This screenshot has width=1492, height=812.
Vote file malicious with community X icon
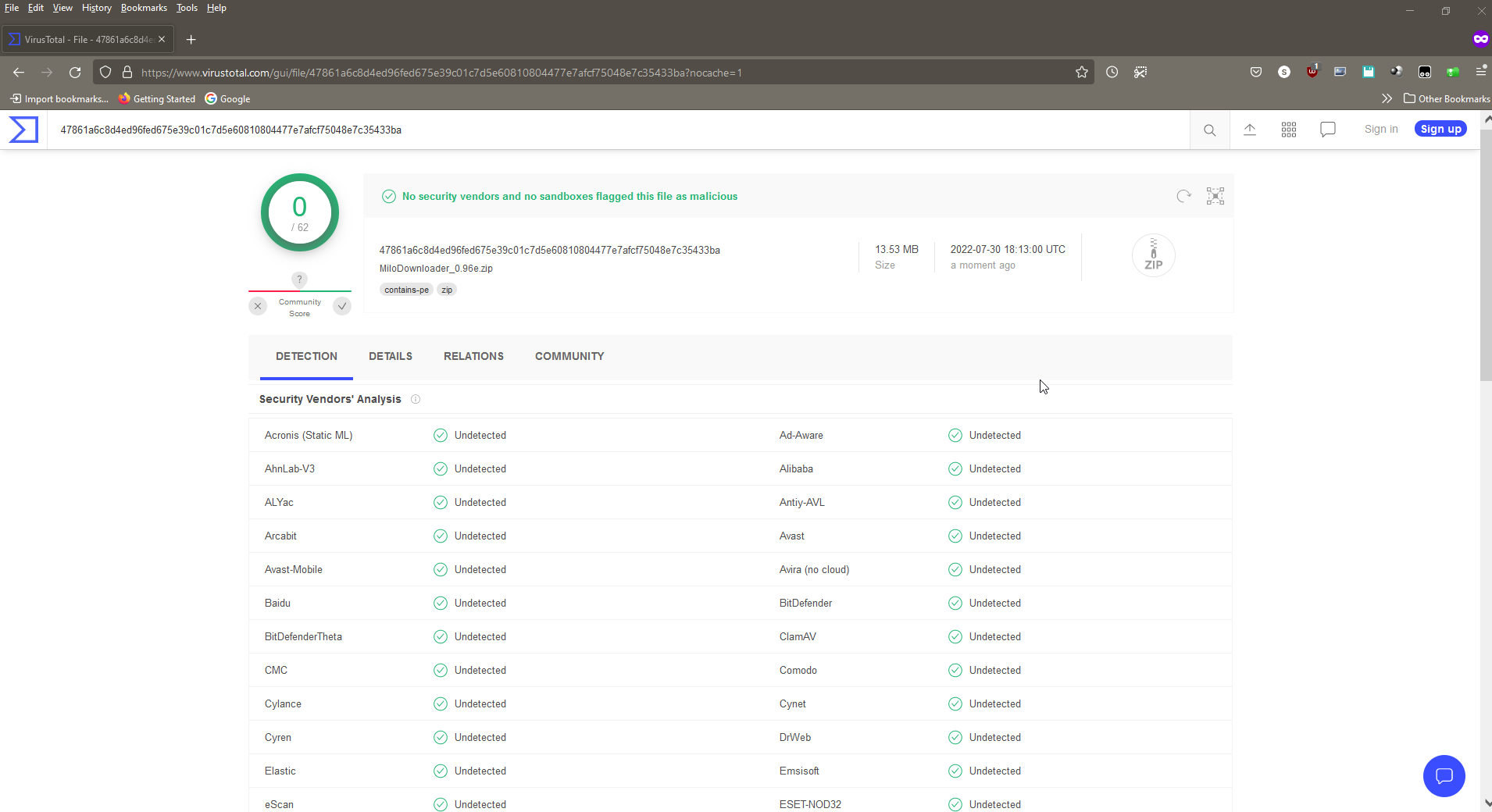(x=258, y=306)
